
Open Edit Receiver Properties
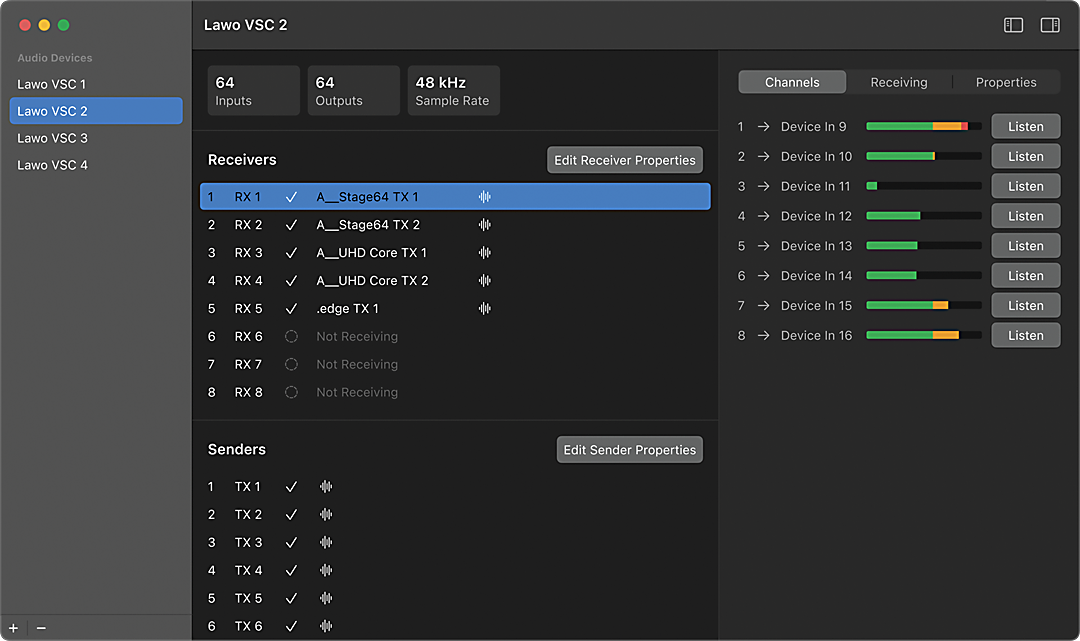tap(625, 160)
